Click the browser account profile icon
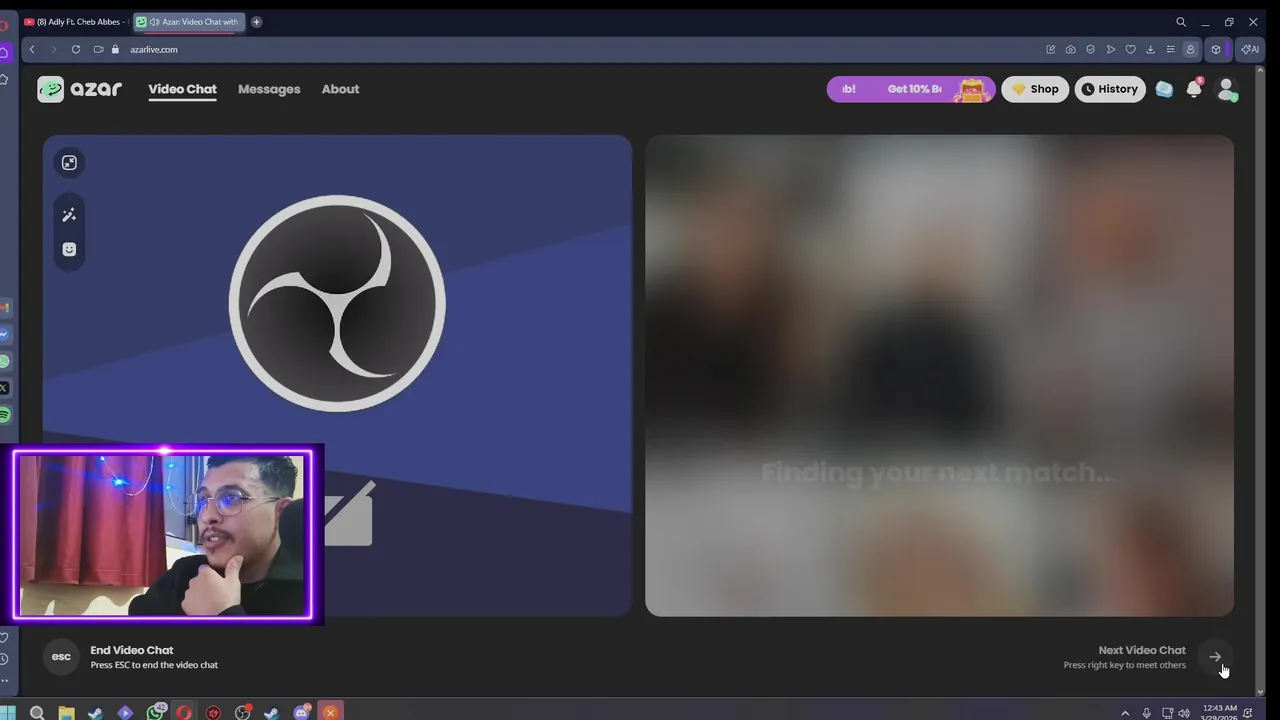The image size is (1280, 720). point(1190,49)
